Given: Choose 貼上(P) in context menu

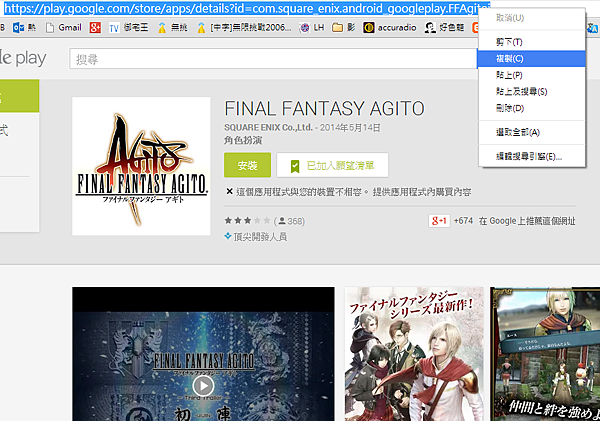Looking at the screenshot, I should [532, 75].
